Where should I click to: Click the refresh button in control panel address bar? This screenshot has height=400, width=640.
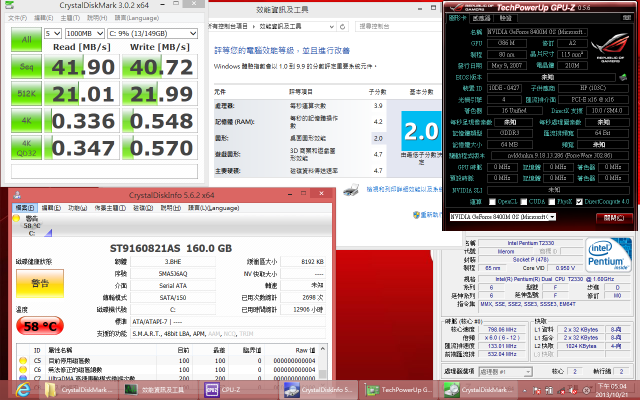tap(342, 27)
